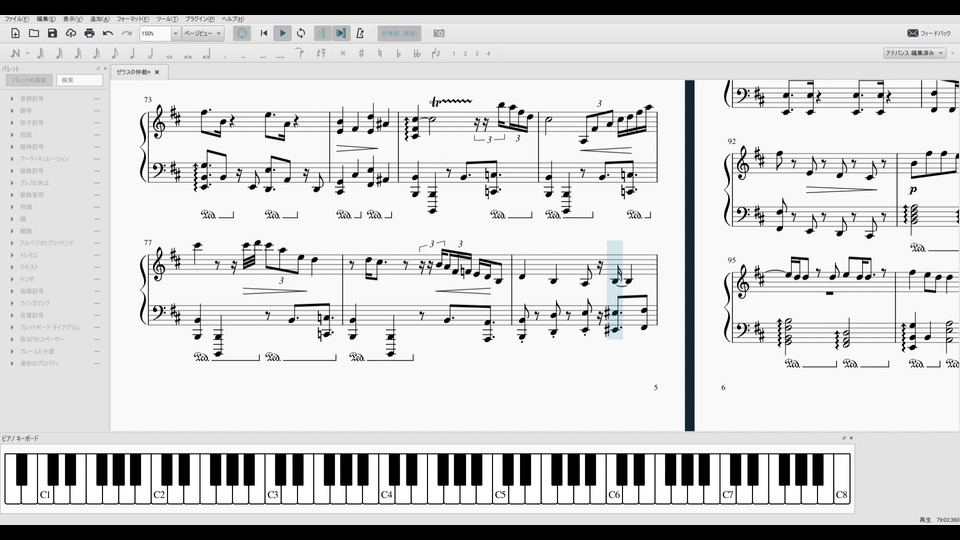
Task: Open the 表示 menu
Action: coord(73,19)
